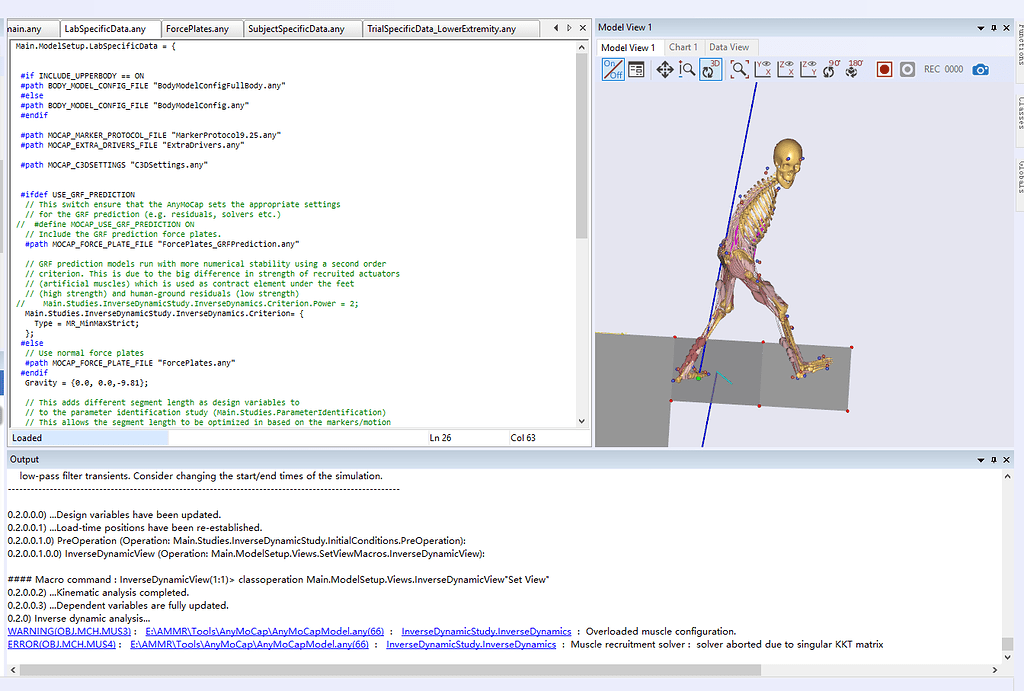Toggle the Model View On/Off button
The image size is (1024, 691).
[612, 69]
